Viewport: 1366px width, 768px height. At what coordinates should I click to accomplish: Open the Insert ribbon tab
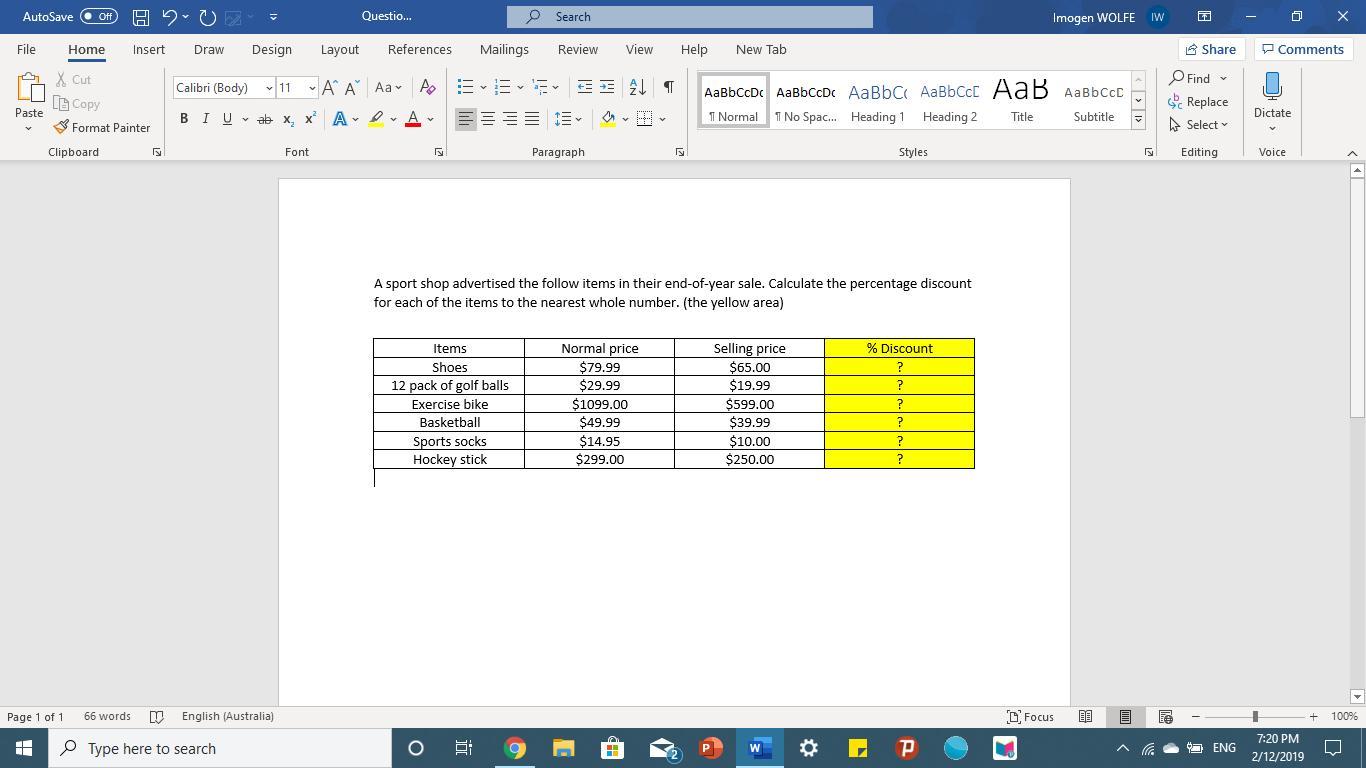click(149, 49)
